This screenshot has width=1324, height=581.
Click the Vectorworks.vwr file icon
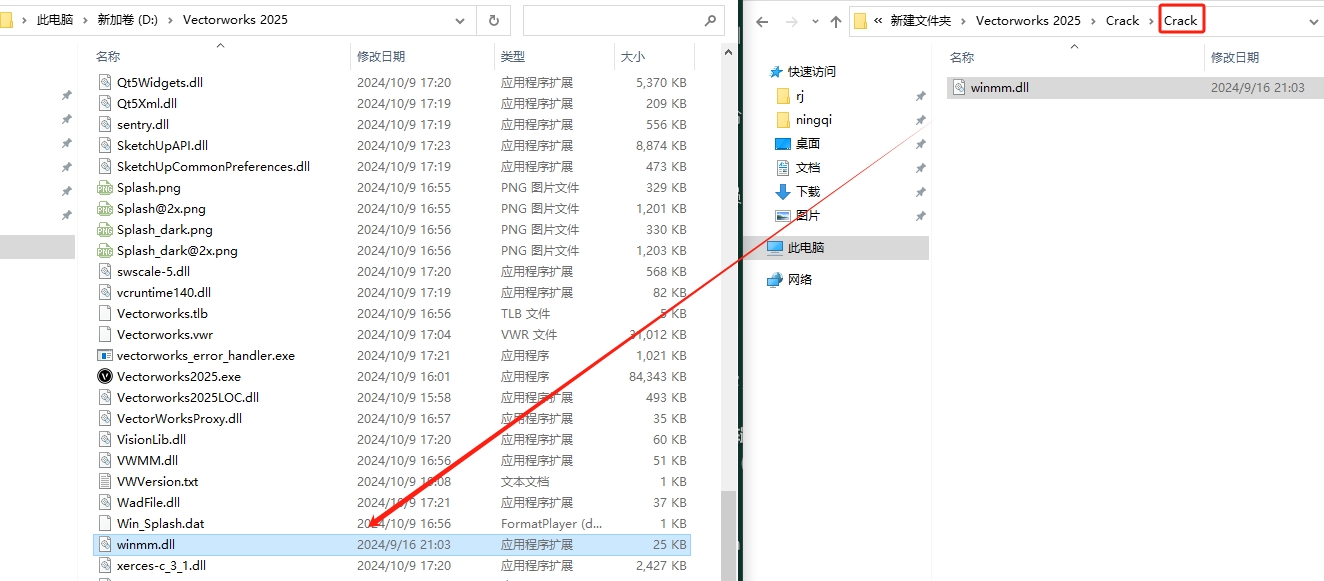point(105,334)
